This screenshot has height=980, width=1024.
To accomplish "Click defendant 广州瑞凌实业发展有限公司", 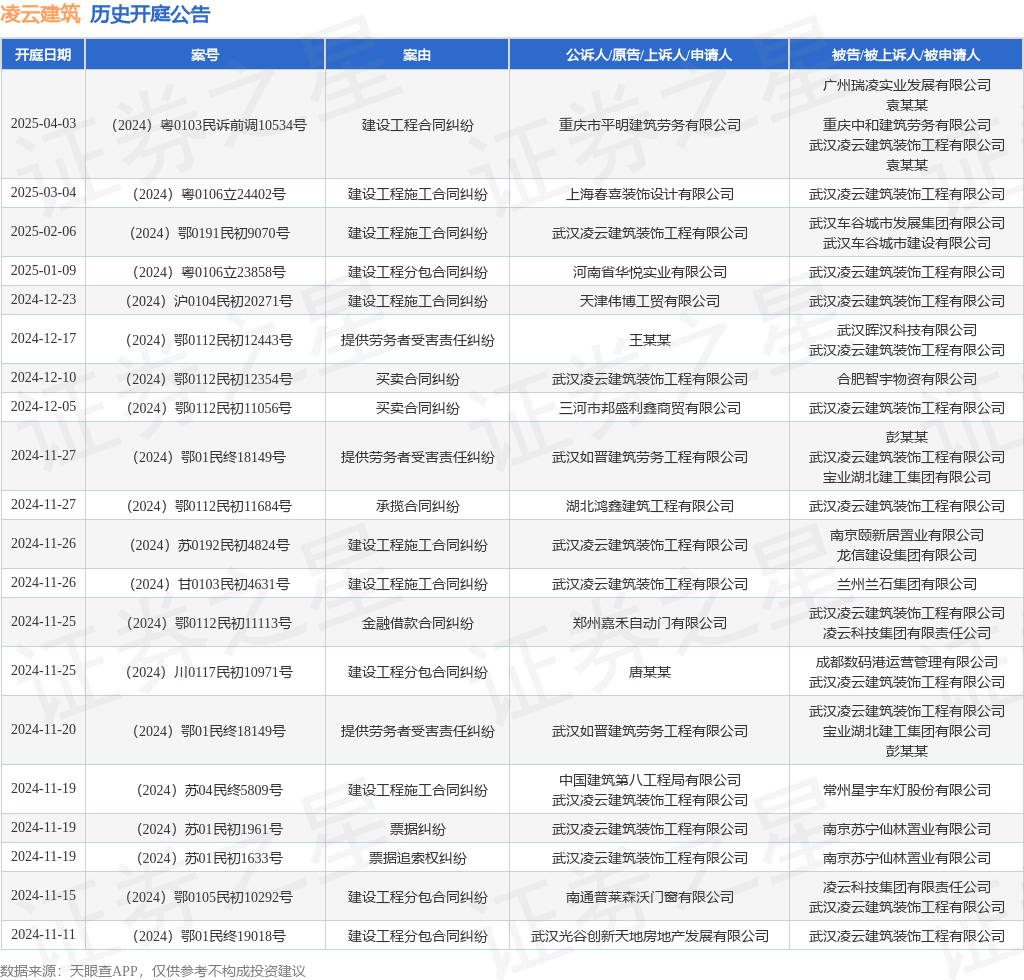I will click(x=906, y=85).
